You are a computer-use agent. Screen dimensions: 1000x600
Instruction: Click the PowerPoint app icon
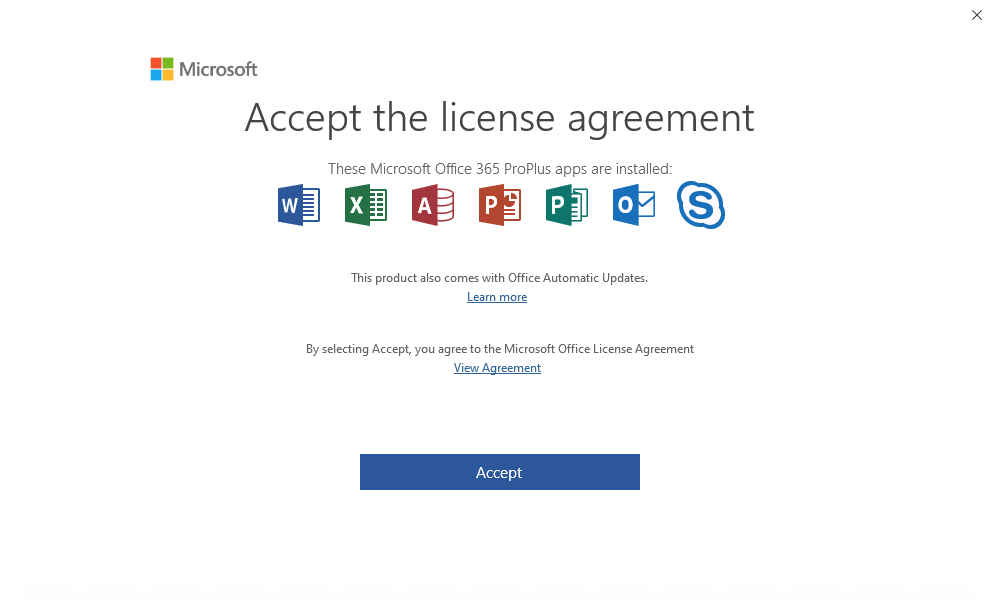pos(500,205)
